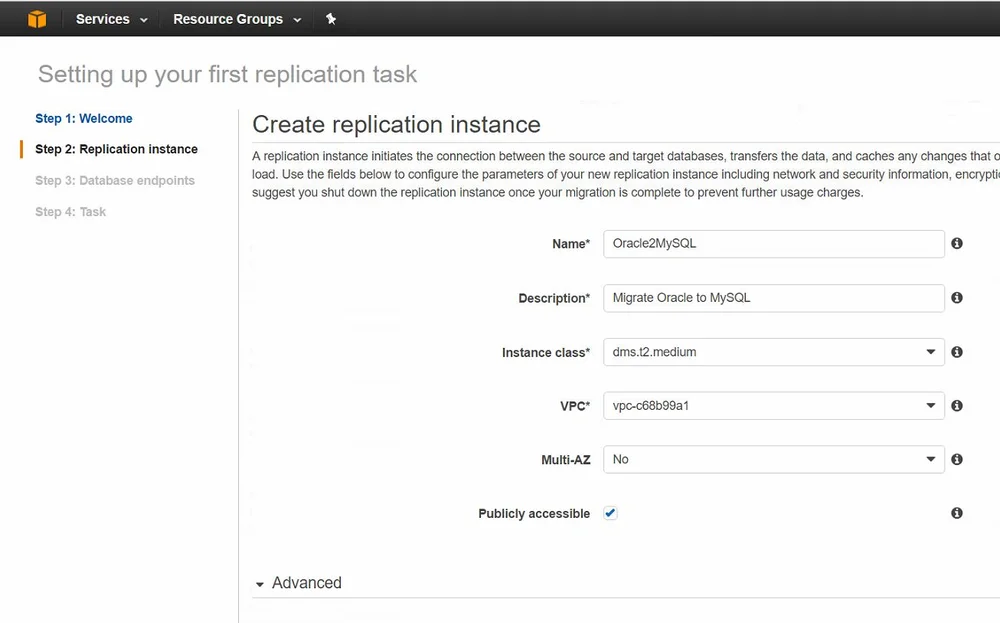Open the VPC selection dropdown
Viewport: 1000px width, 623px height.
[x=773, y=405]
